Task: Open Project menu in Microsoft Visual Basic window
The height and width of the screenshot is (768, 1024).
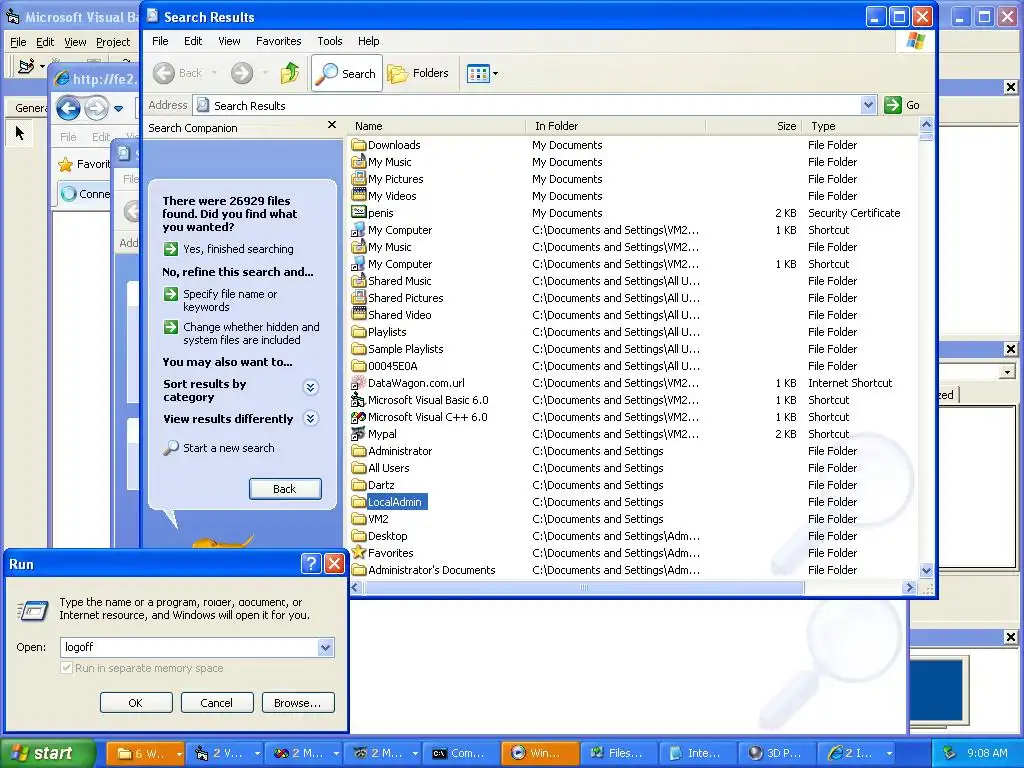Action: [x=113, y=42]
